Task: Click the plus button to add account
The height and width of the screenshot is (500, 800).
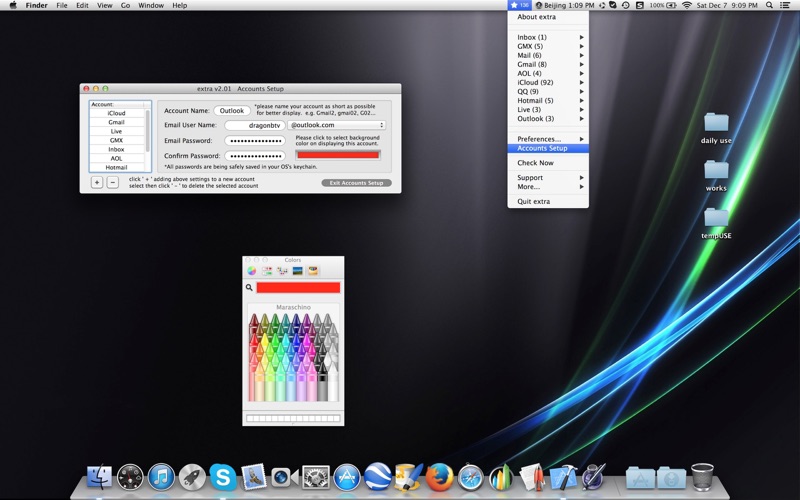Action: 97,182
